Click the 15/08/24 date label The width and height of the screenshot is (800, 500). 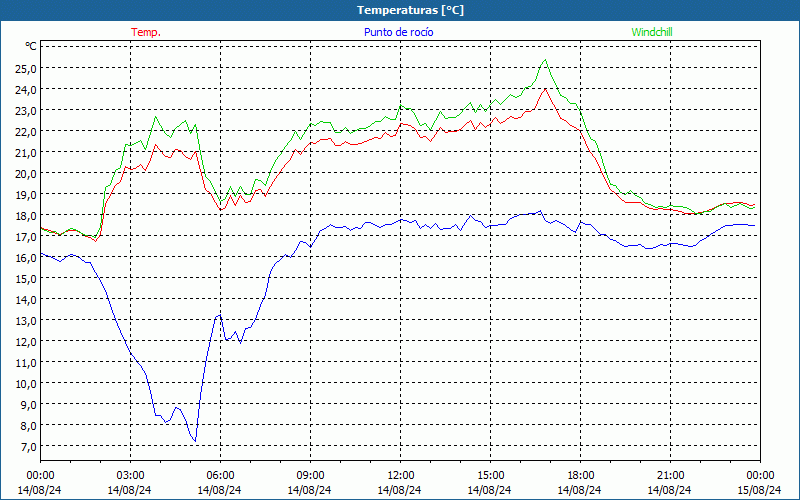coord(759,490)
